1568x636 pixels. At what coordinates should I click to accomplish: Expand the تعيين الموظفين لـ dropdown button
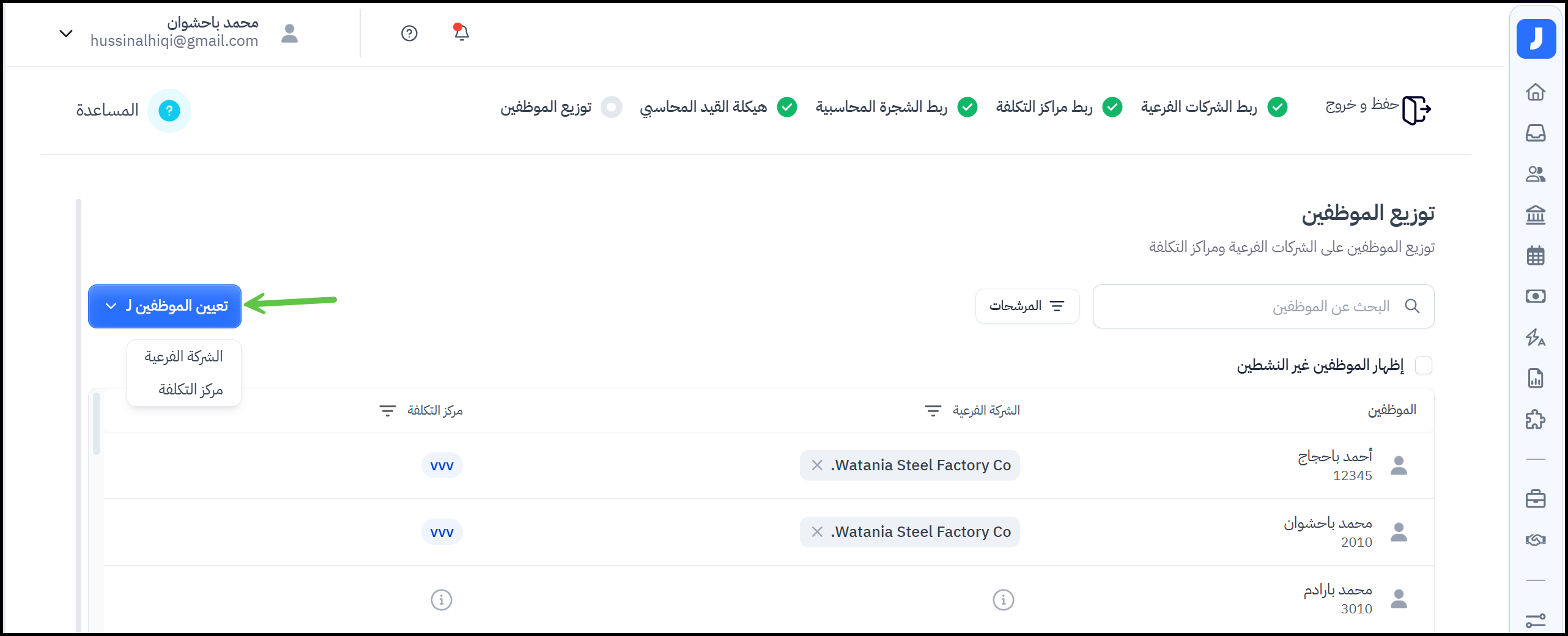(165, 306)
